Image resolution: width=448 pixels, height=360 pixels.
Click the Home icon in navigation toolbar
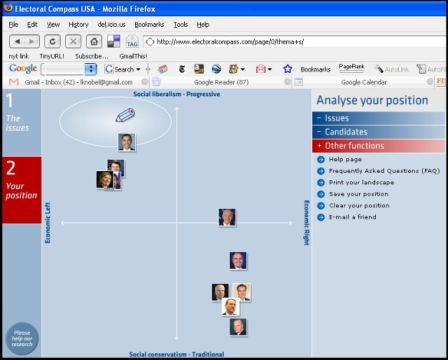point(94,42)
